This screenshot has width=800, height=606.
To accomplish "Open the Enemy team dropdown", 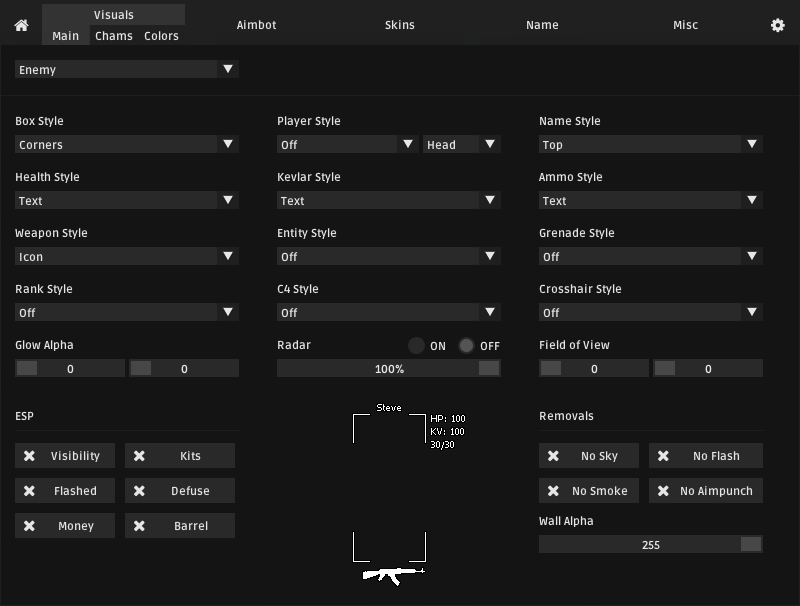I will [127, 69].
